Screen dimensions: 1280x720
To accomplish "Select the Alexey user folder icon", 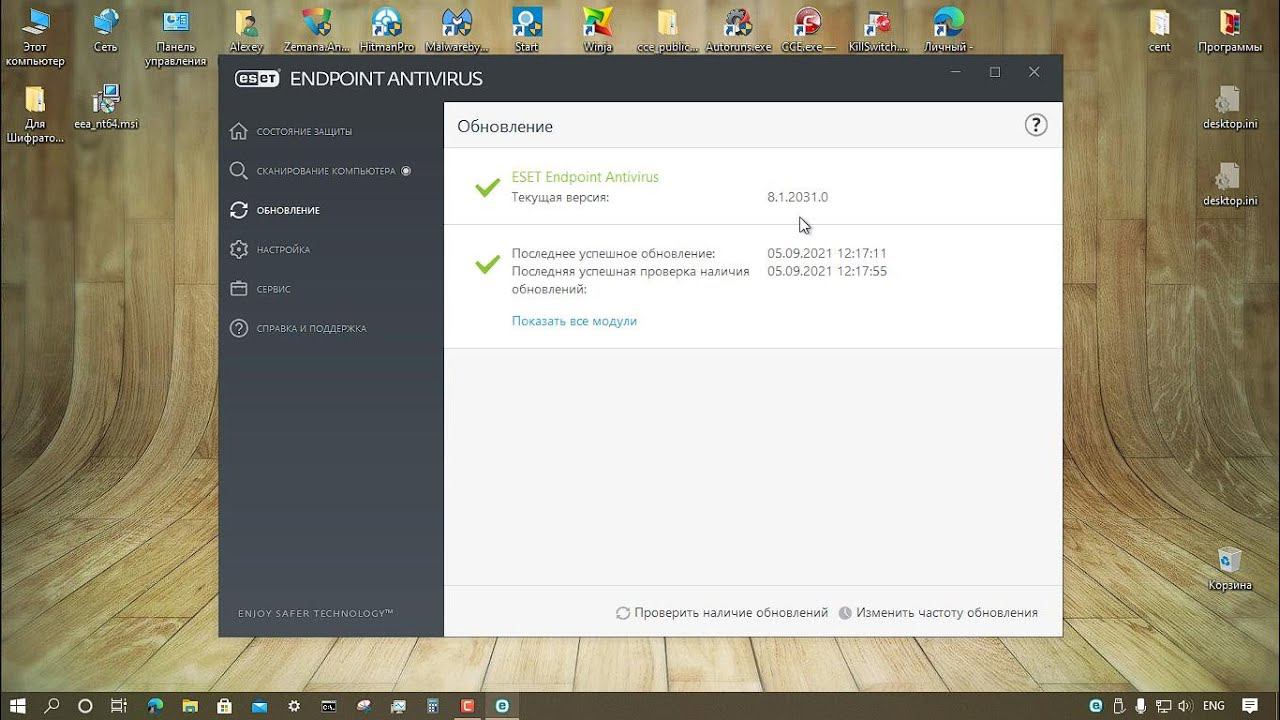I will (246, 30).
